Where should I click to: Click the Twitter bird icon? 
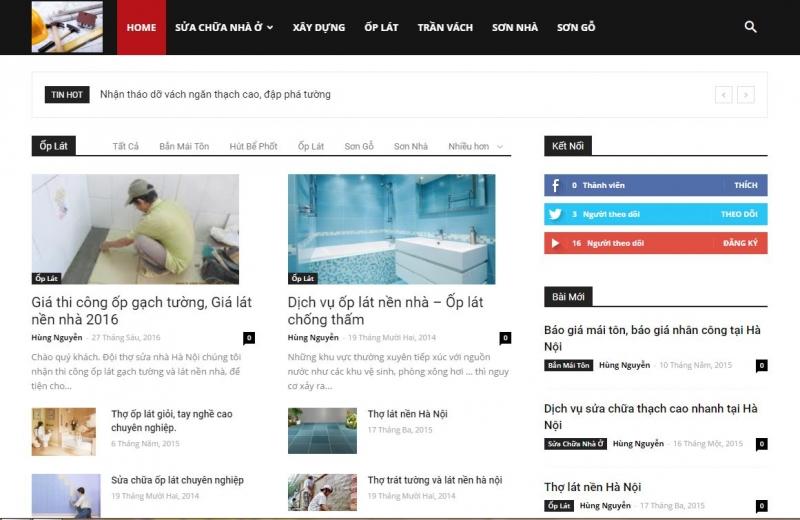point(555,214)
